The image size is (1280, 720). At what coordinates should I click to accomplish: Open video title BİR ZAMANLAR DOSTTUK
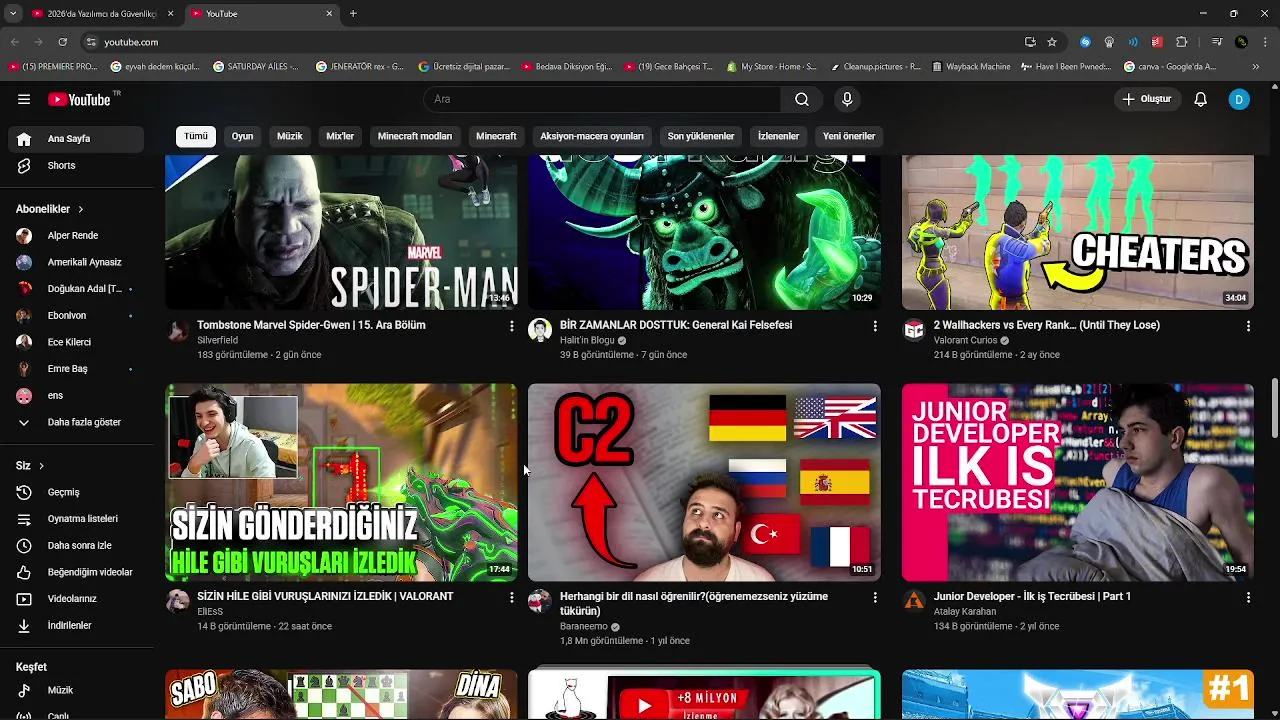pyautogui.click(x=676, y=325)
